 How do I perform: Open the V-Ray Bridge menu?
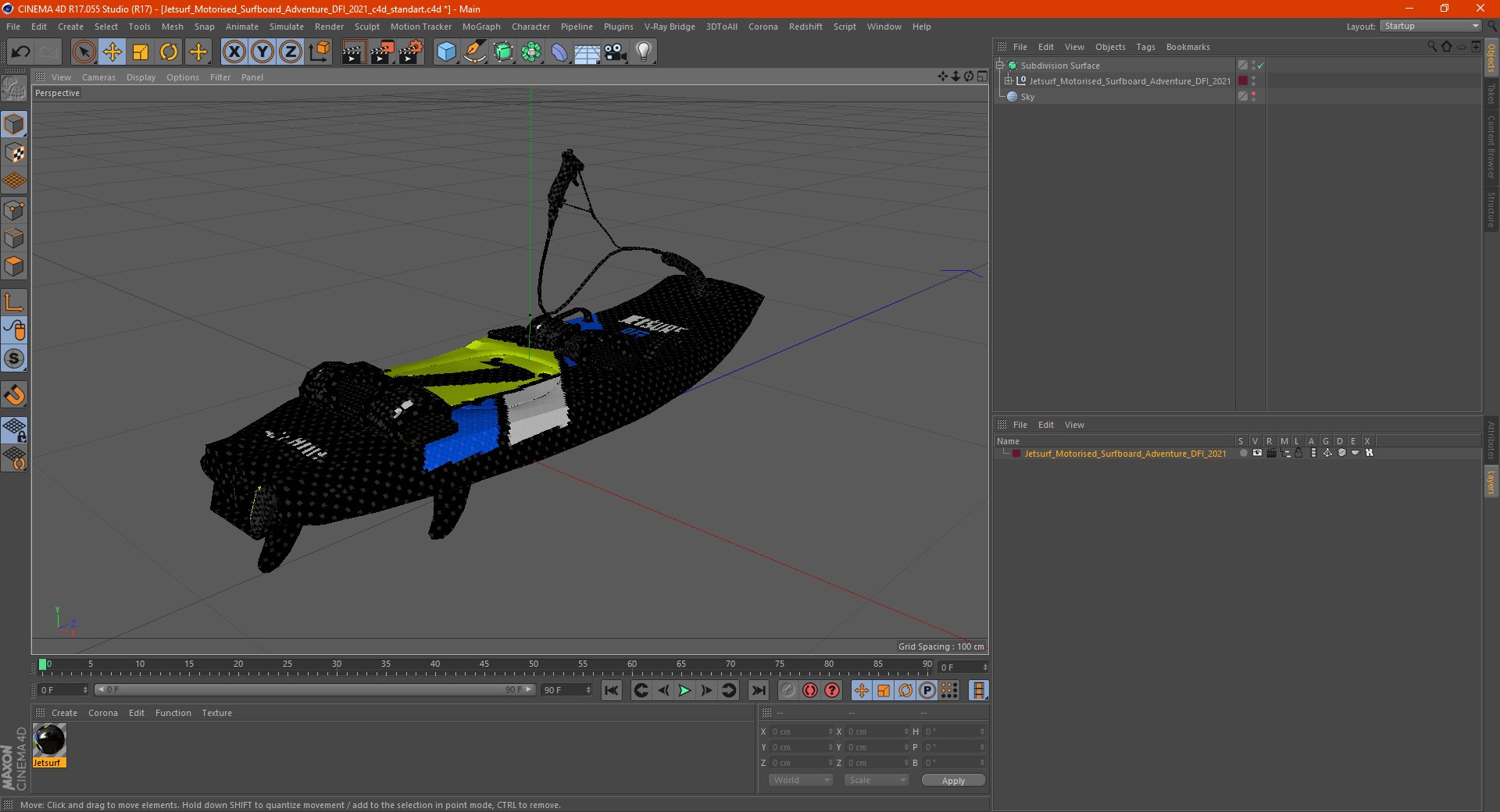(670, 27)
